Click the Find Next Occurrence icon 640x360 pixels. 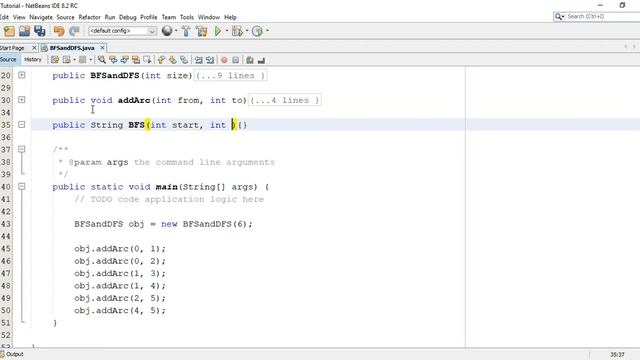124,60
